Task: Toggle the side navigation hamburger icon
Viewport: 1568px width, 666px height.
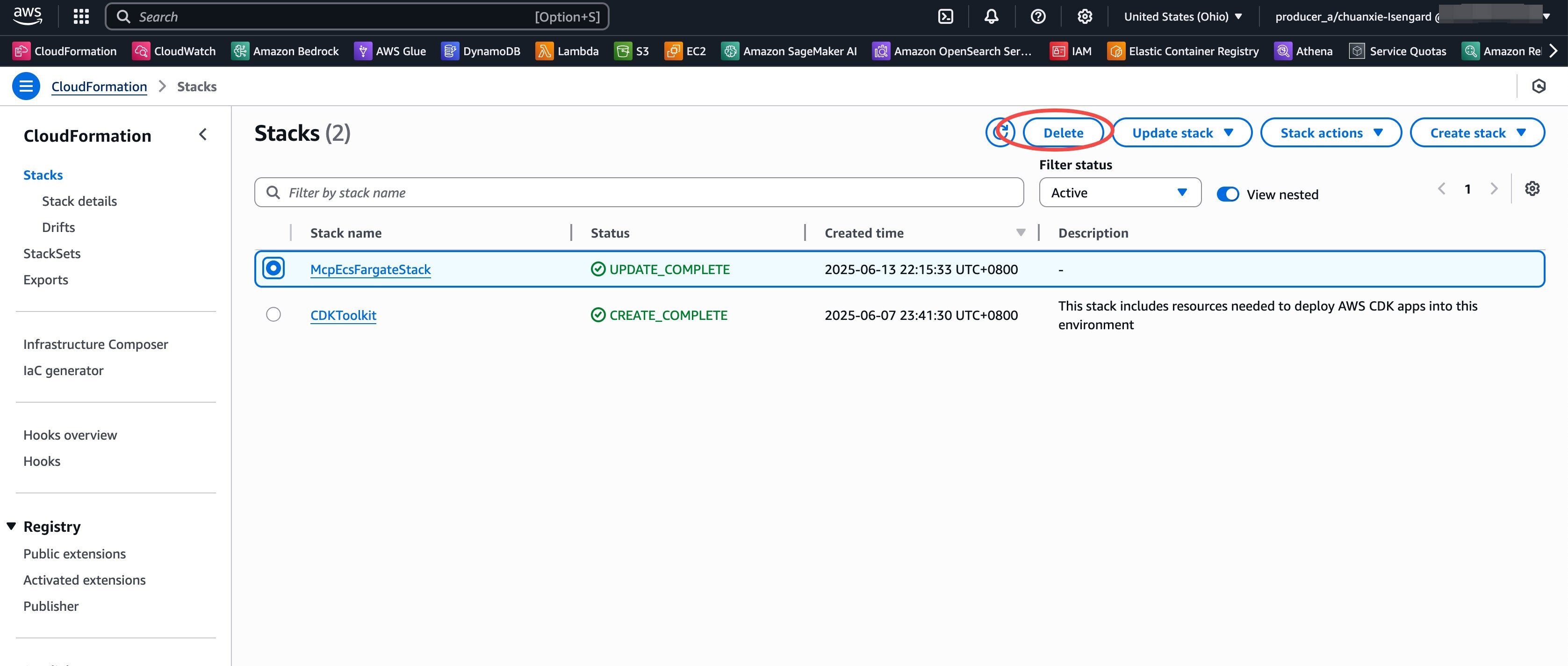Action: tap(26, 87)
